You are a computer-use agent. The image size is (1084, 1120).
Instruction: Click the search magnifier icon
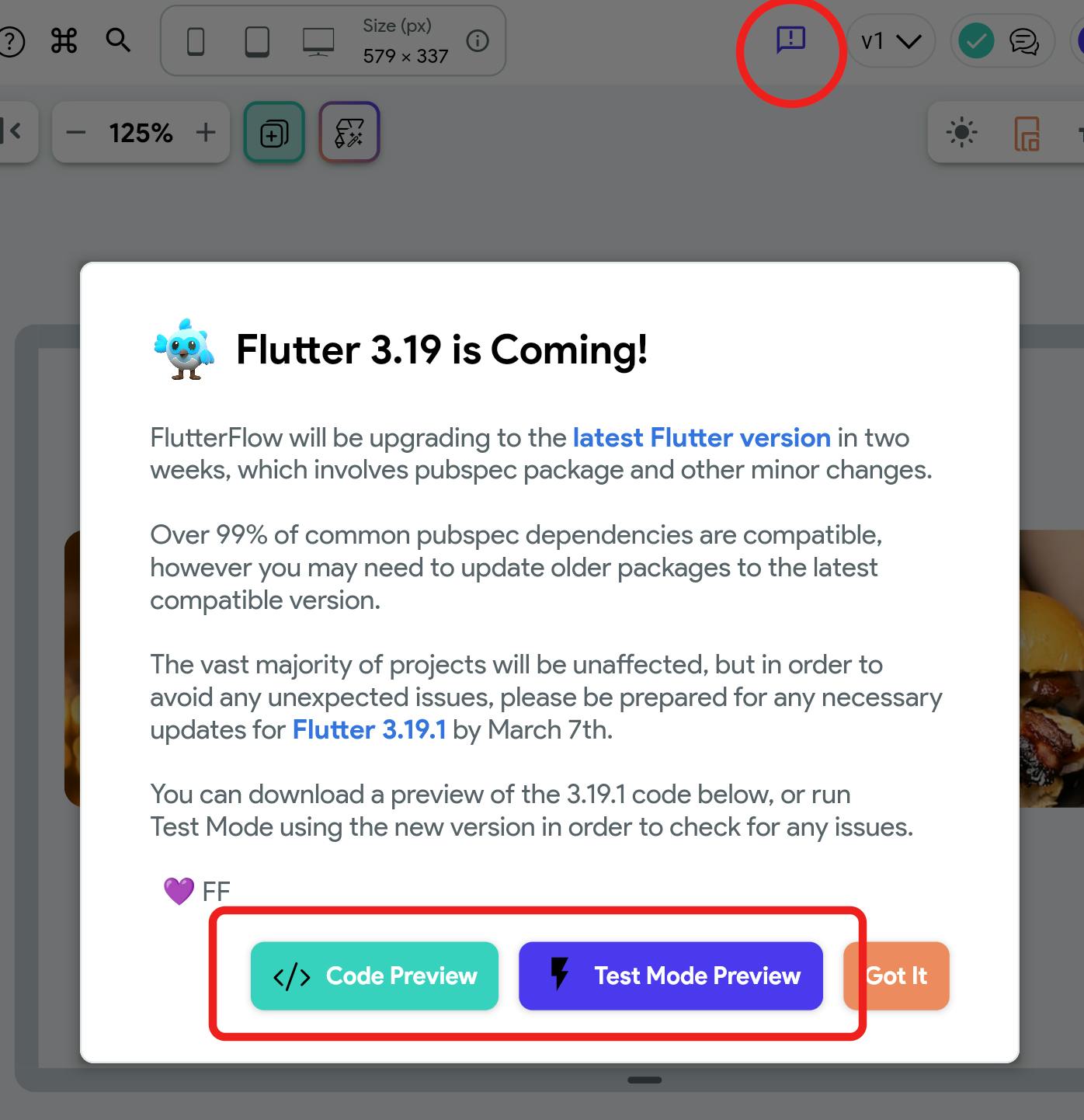(x=118, y=40)
